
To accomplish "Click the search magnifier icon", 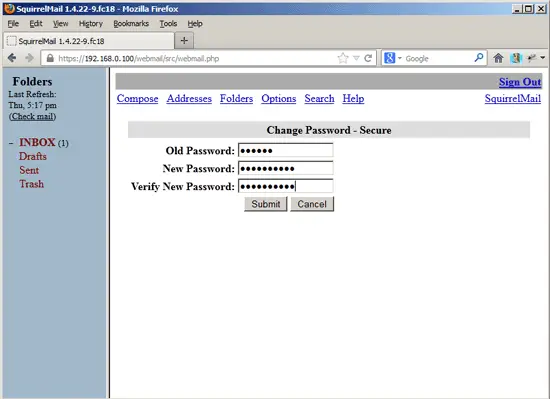I will [x=479, y=58].
